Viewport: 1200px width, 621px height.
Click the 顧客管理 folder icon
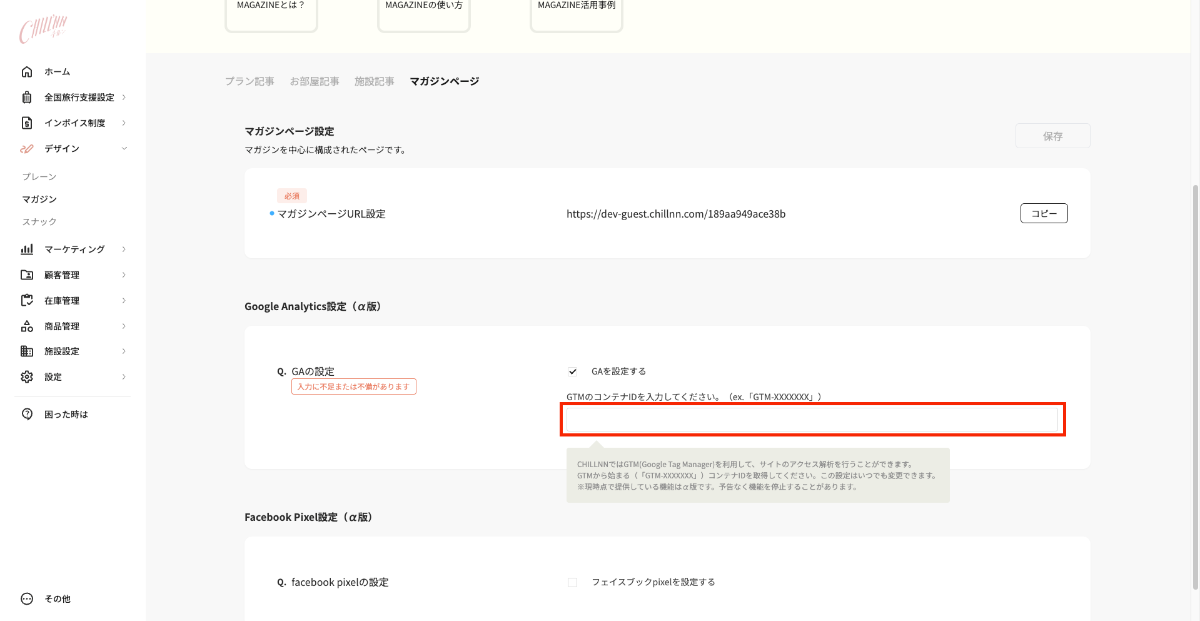tap(27, 275)
